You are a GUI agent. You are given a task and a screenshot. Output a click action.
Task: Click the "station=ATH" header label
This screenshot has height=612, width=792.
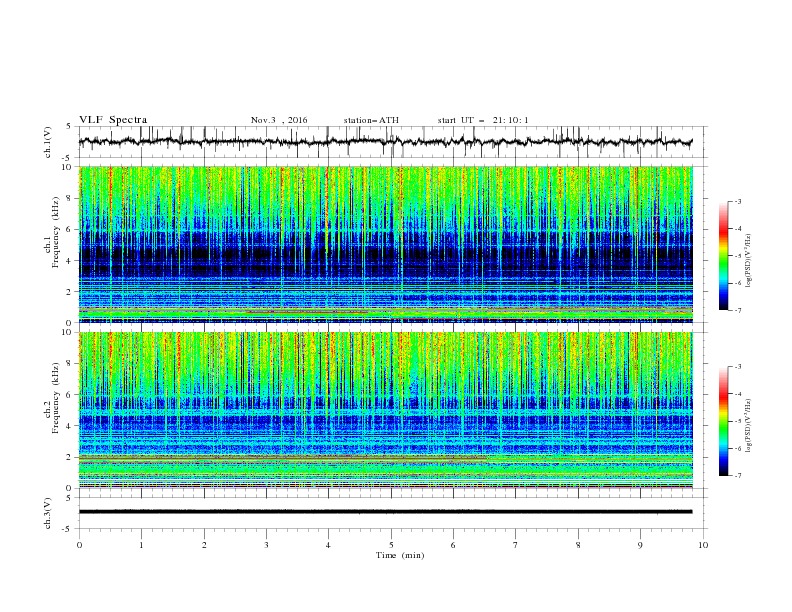371,120
